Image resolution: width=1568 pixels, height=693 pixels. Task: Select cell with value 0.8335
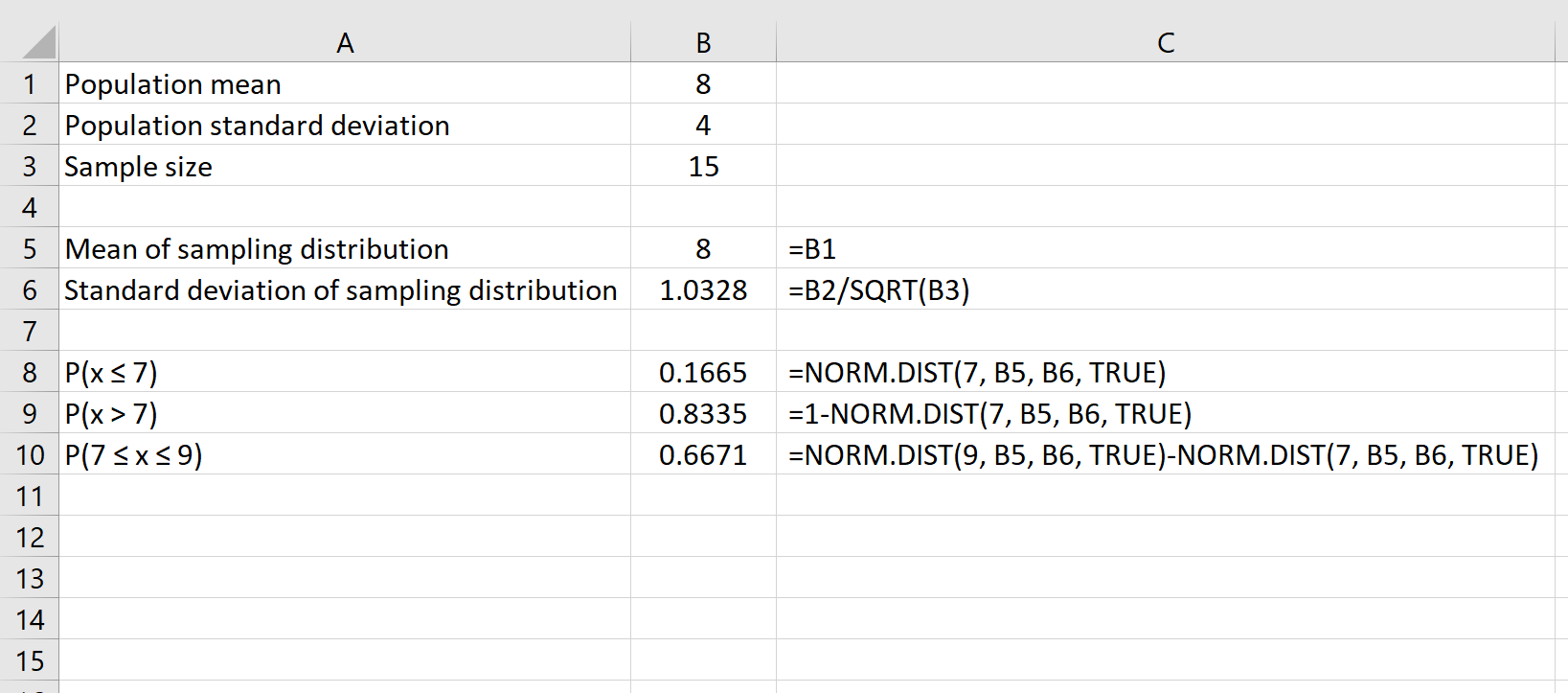[703, 413]
